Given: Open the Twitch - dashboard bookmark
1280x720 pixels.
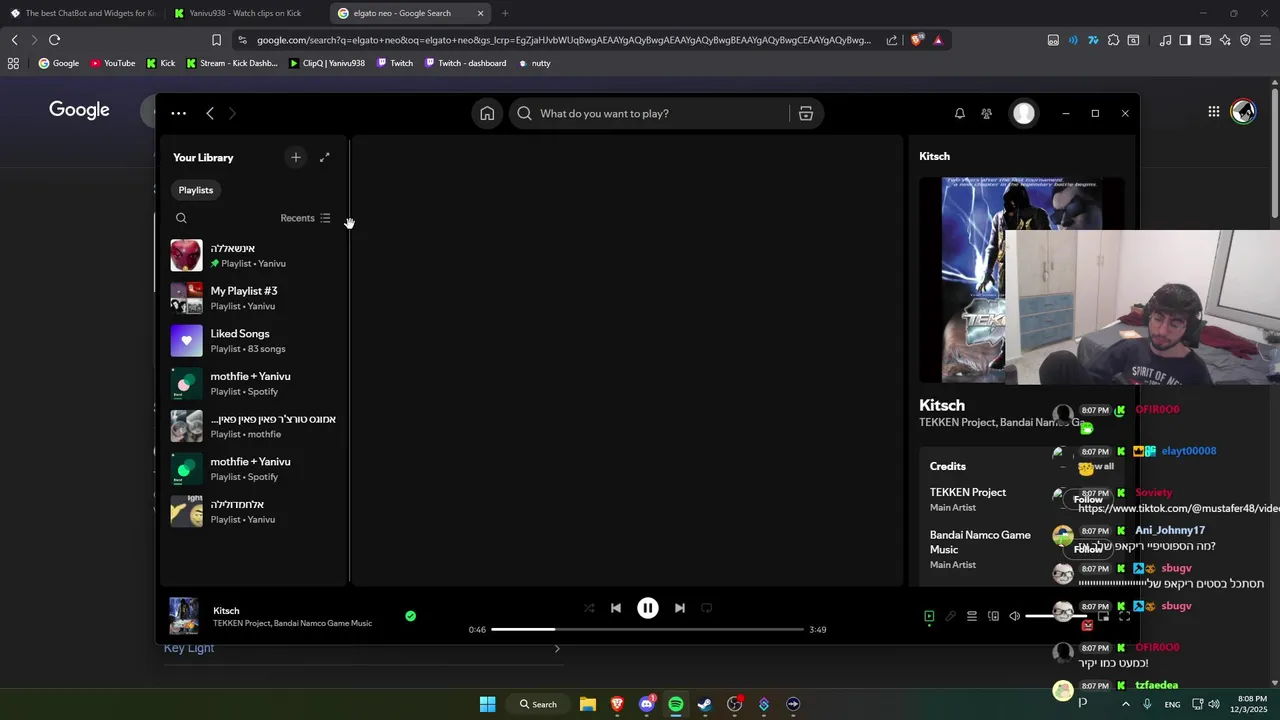Looking at the screenshot, I should (x=465, y=63).
